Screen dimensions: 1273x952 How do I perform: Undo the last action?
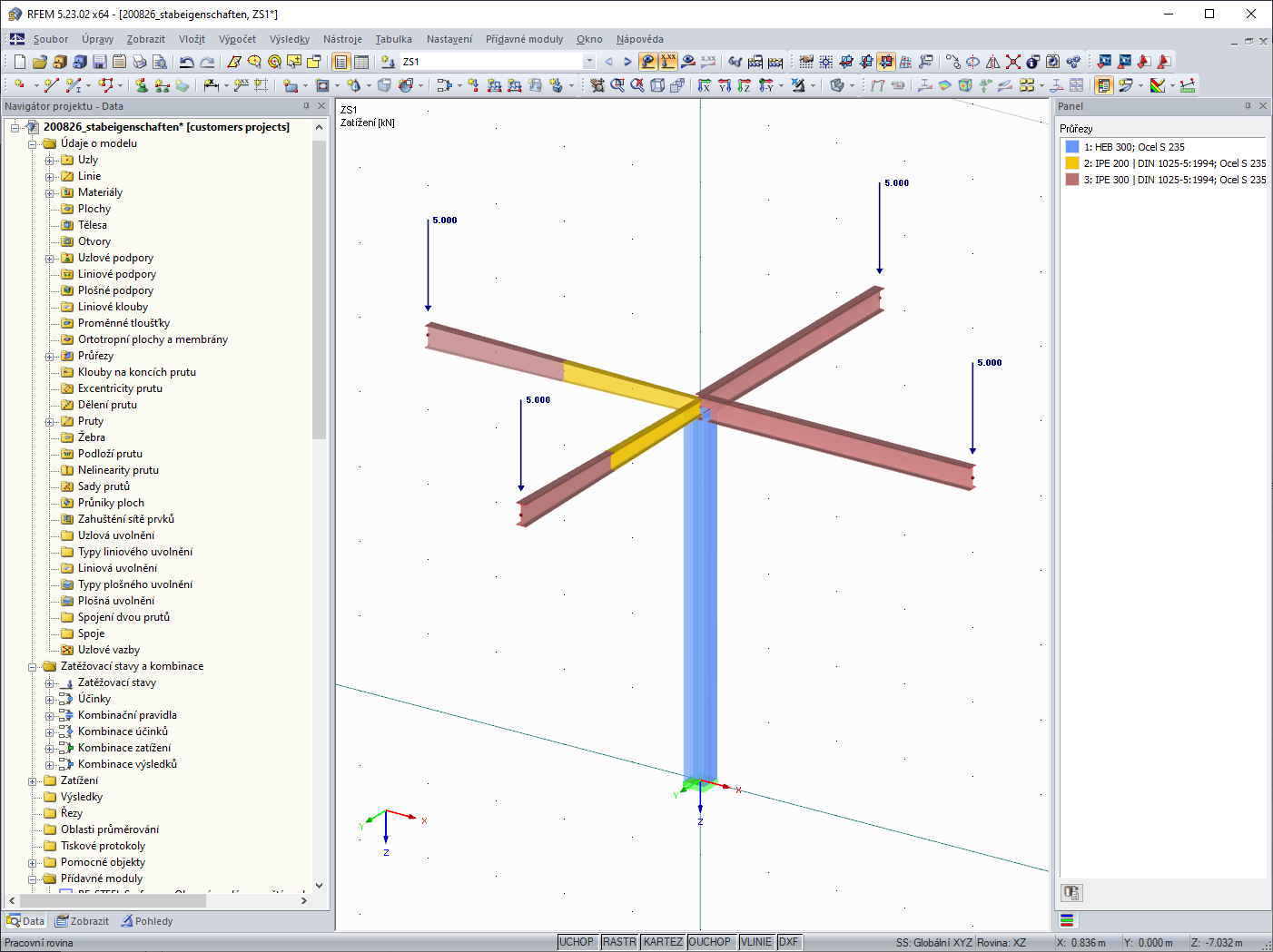point(187,62)
